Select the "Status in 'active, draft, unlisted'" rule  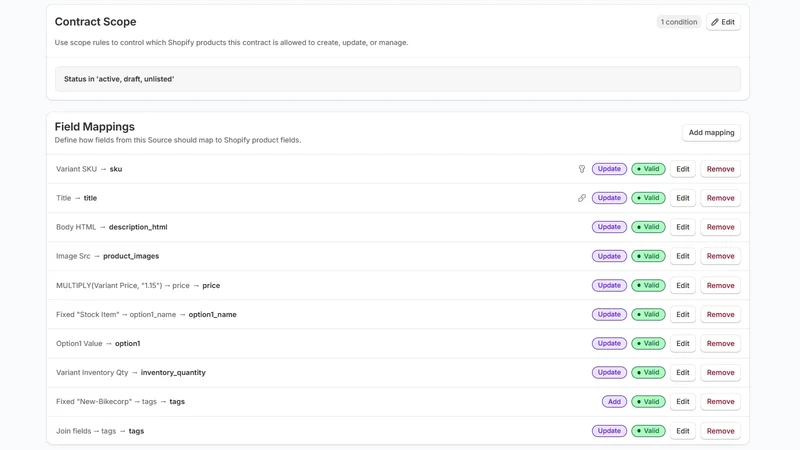click(x=397, y=79)
